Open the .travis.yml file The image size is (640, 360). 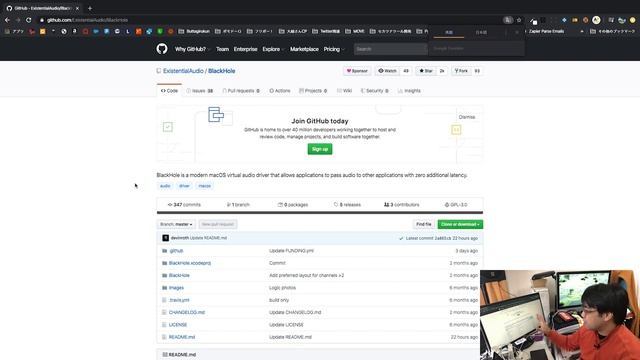[x=179, y=300]
